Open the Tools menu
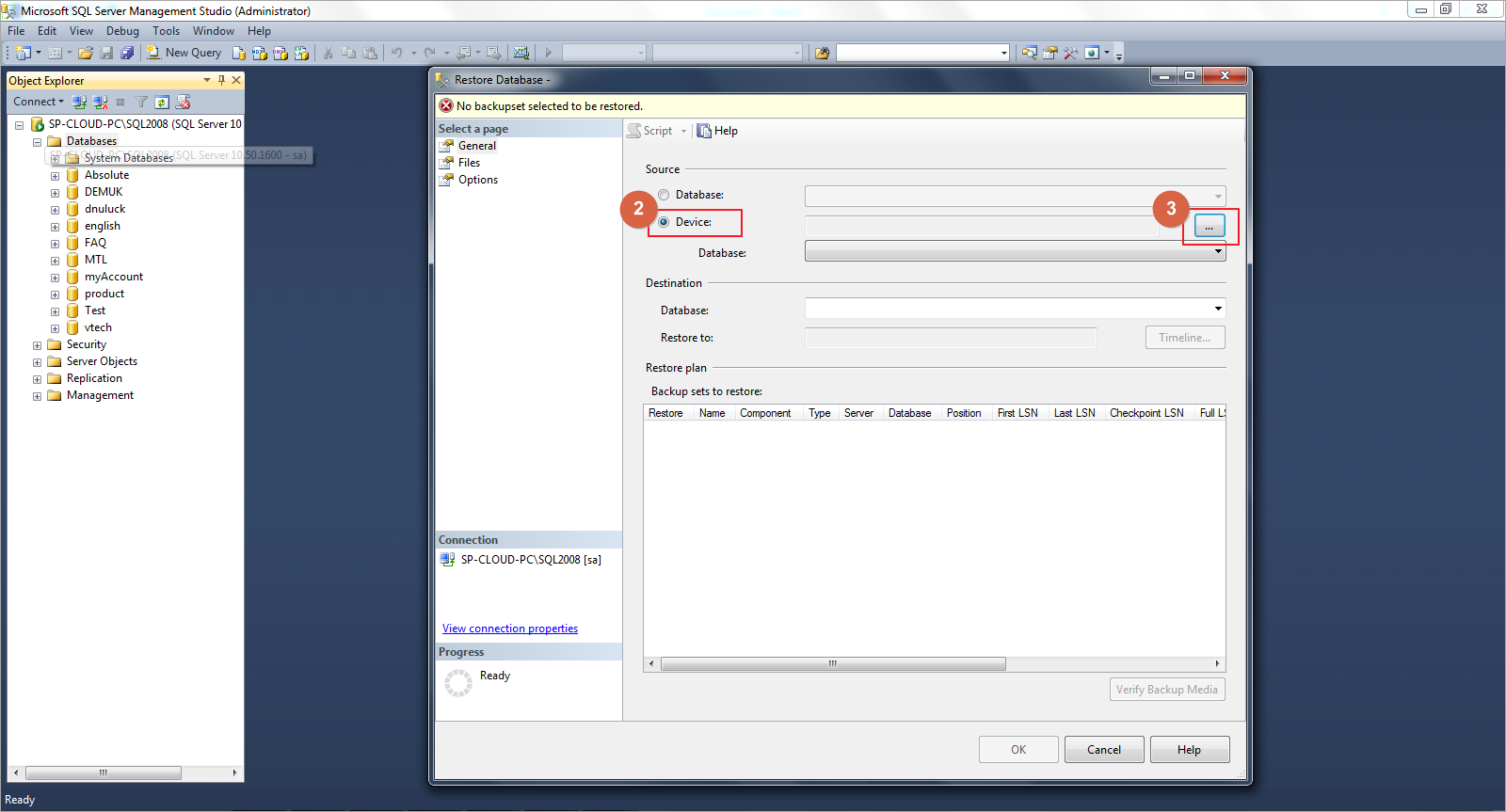 pos(166,31)
